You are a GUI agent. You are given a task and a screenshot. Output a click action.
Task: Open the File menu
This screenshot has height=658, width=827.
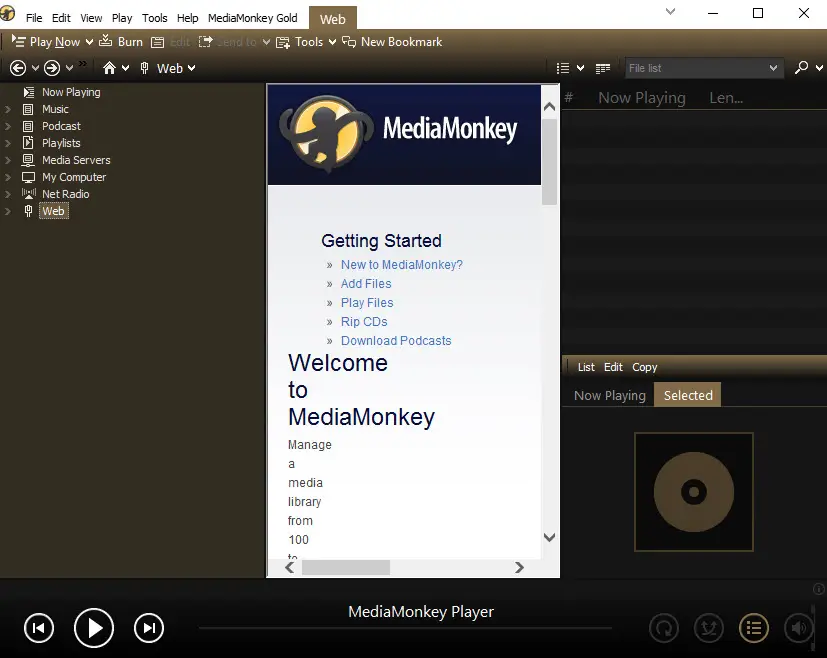tap(34, 18)
